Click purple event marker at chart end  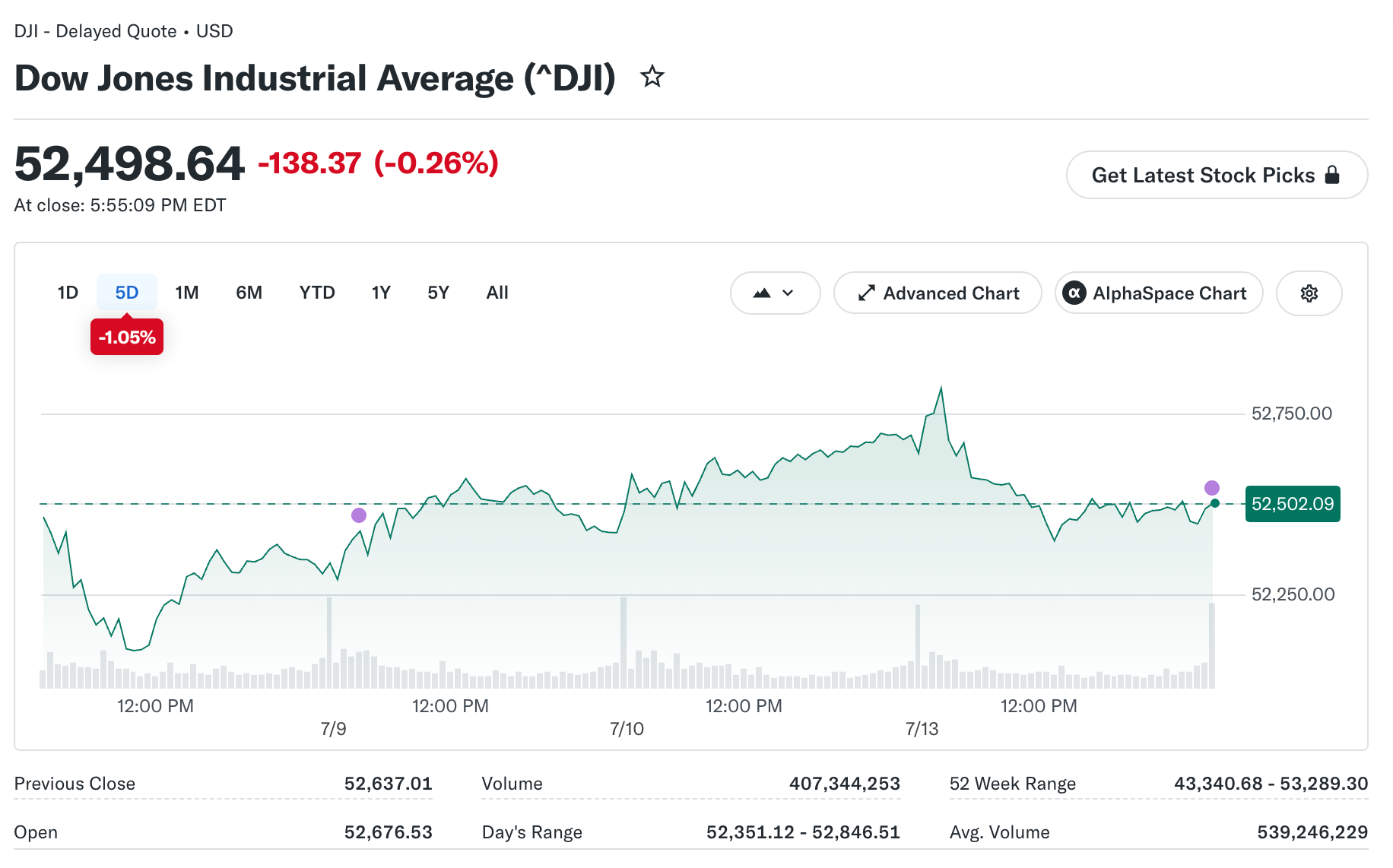[x=1212, y=488]
